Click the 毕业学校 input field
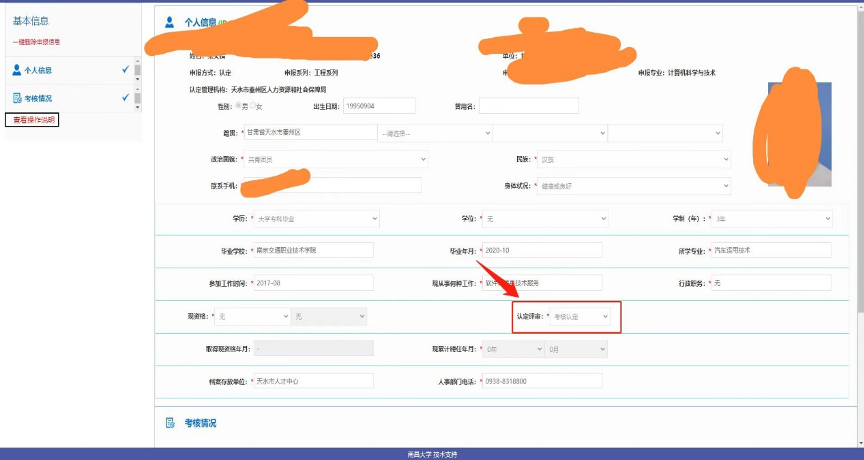Viewport: 864px width, 460px height. click(313, 250)
